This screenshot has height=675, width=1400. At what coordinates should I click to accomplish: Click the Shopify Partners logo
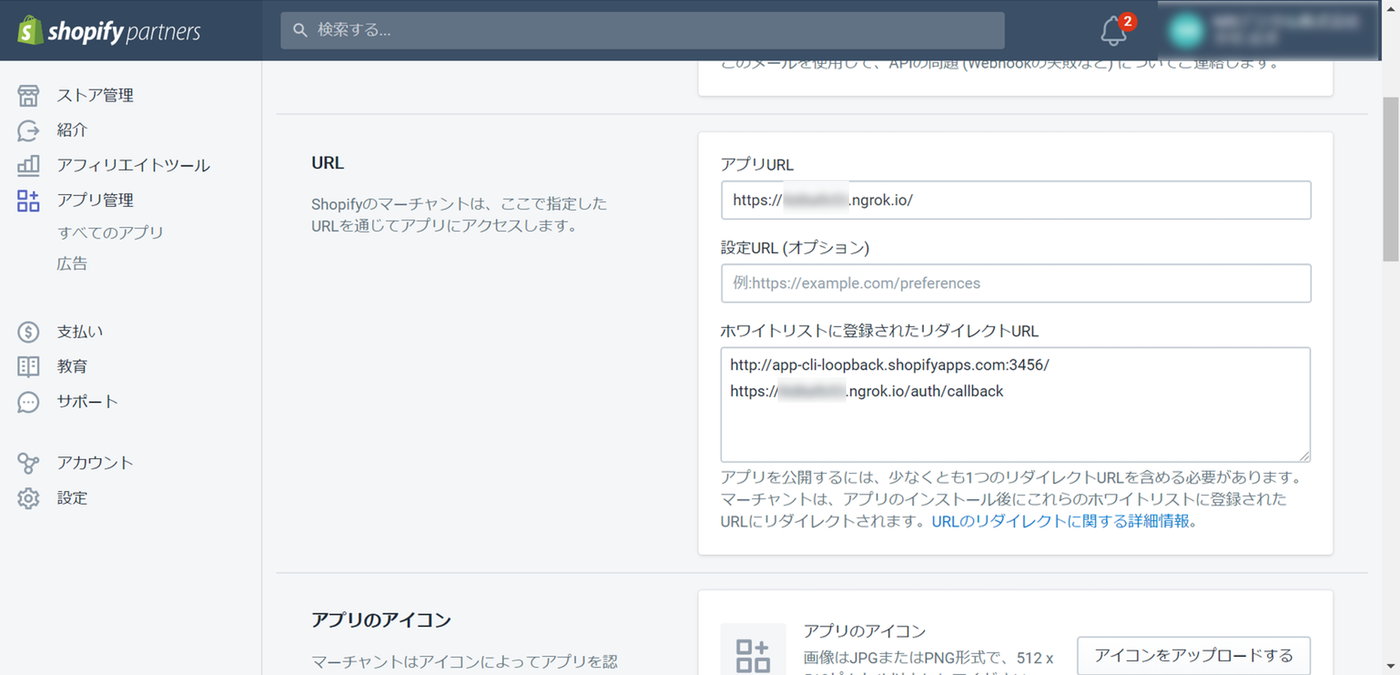109,31
